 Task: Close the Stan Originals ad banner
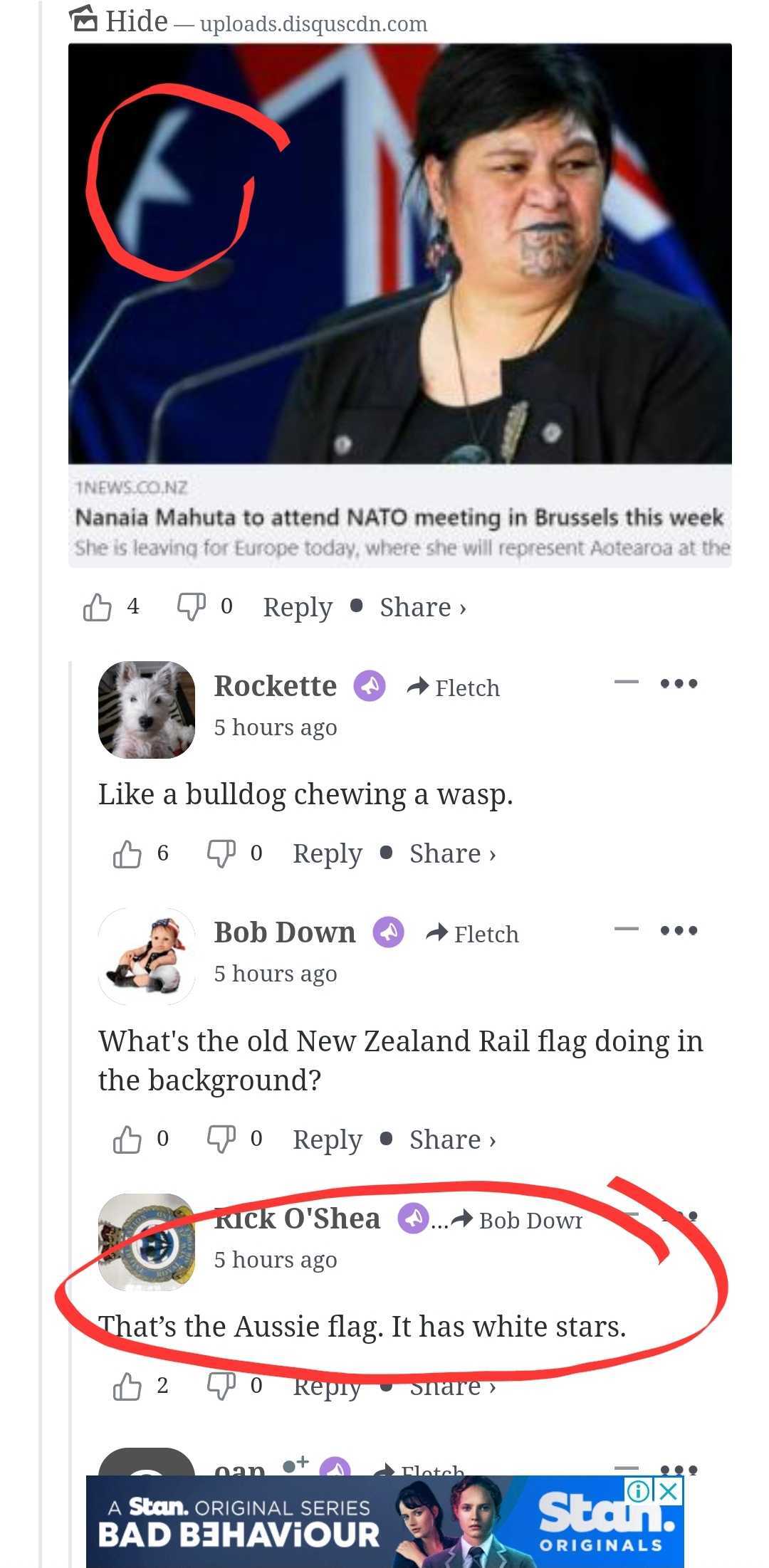pyautogui.click(x=669, y=1490)
